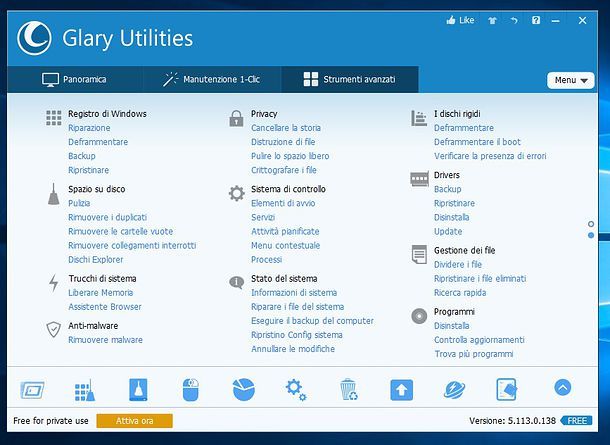Click Informazioni di sistema link
Image resolution: width=610 pixels, height=445 pixels.
(x=294, y=293)
